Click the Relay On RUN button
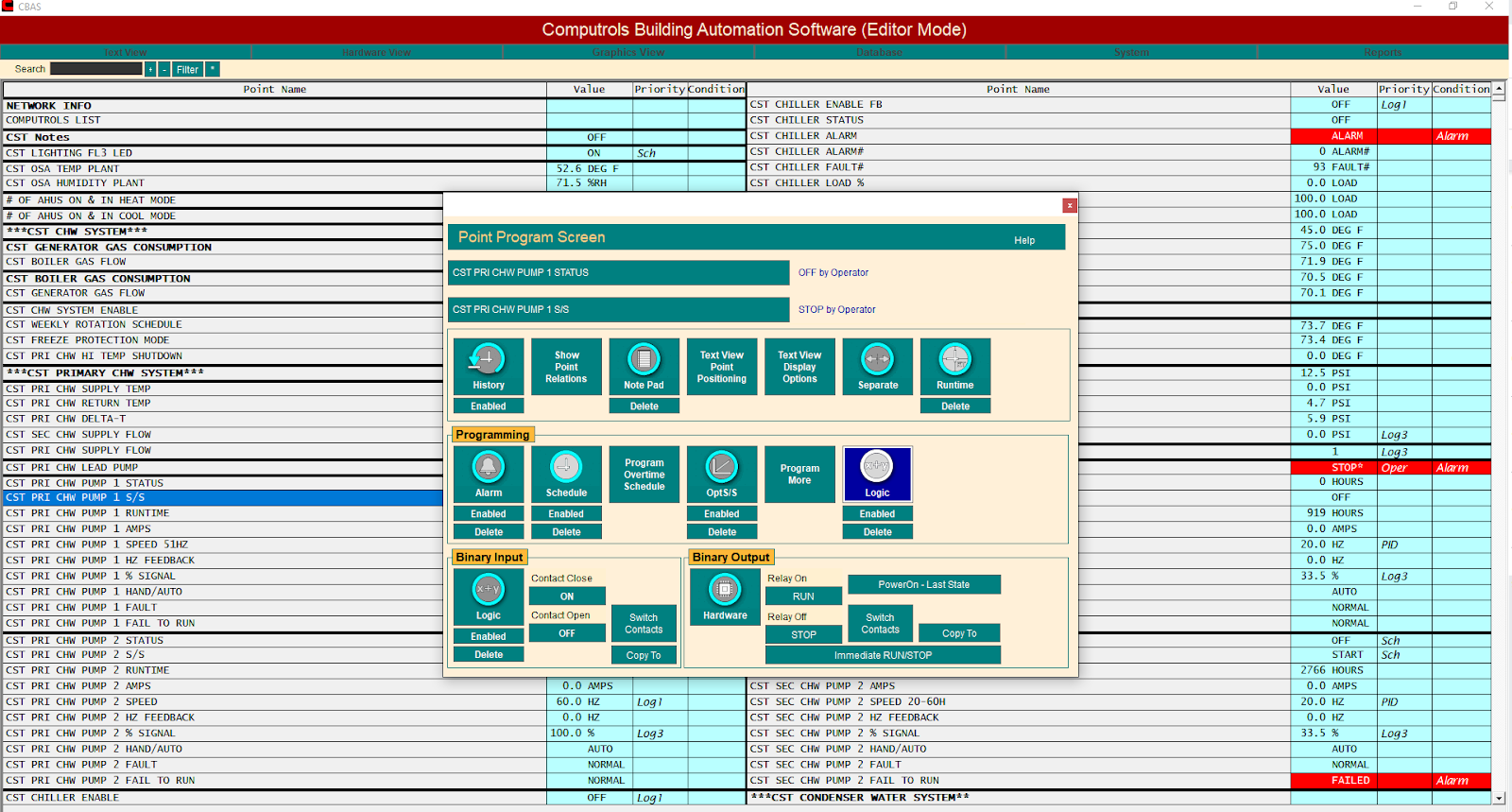Image resolution: width=1512 pixels, height=812 pixels. pos(803,596)
